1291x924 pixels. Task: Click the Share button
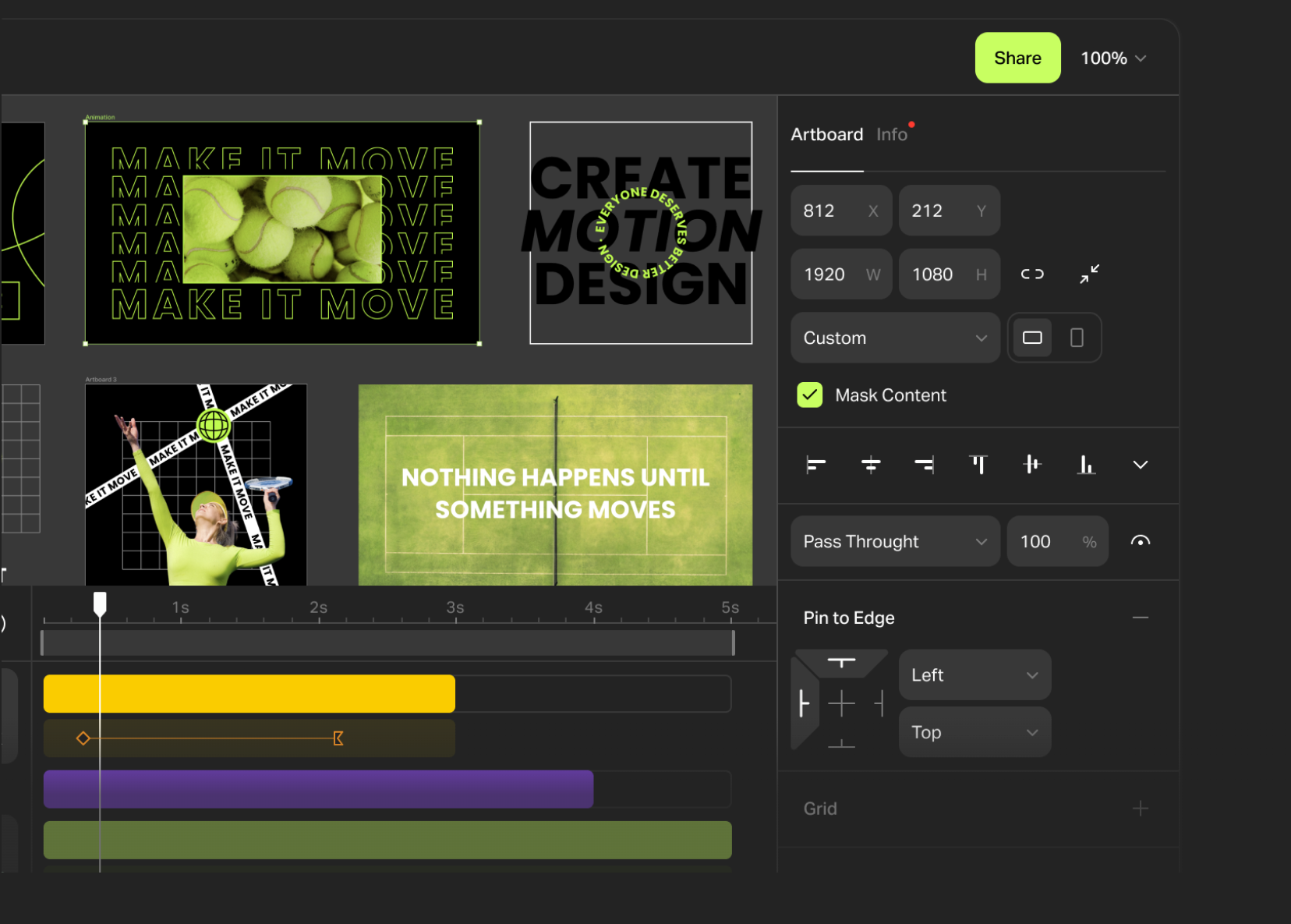[1017, 57]
